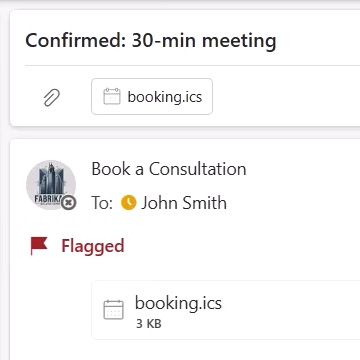Viewport: 360px width, 360px height.
Task: Open the John Smith recipient contact
Action: coord(184,203)
